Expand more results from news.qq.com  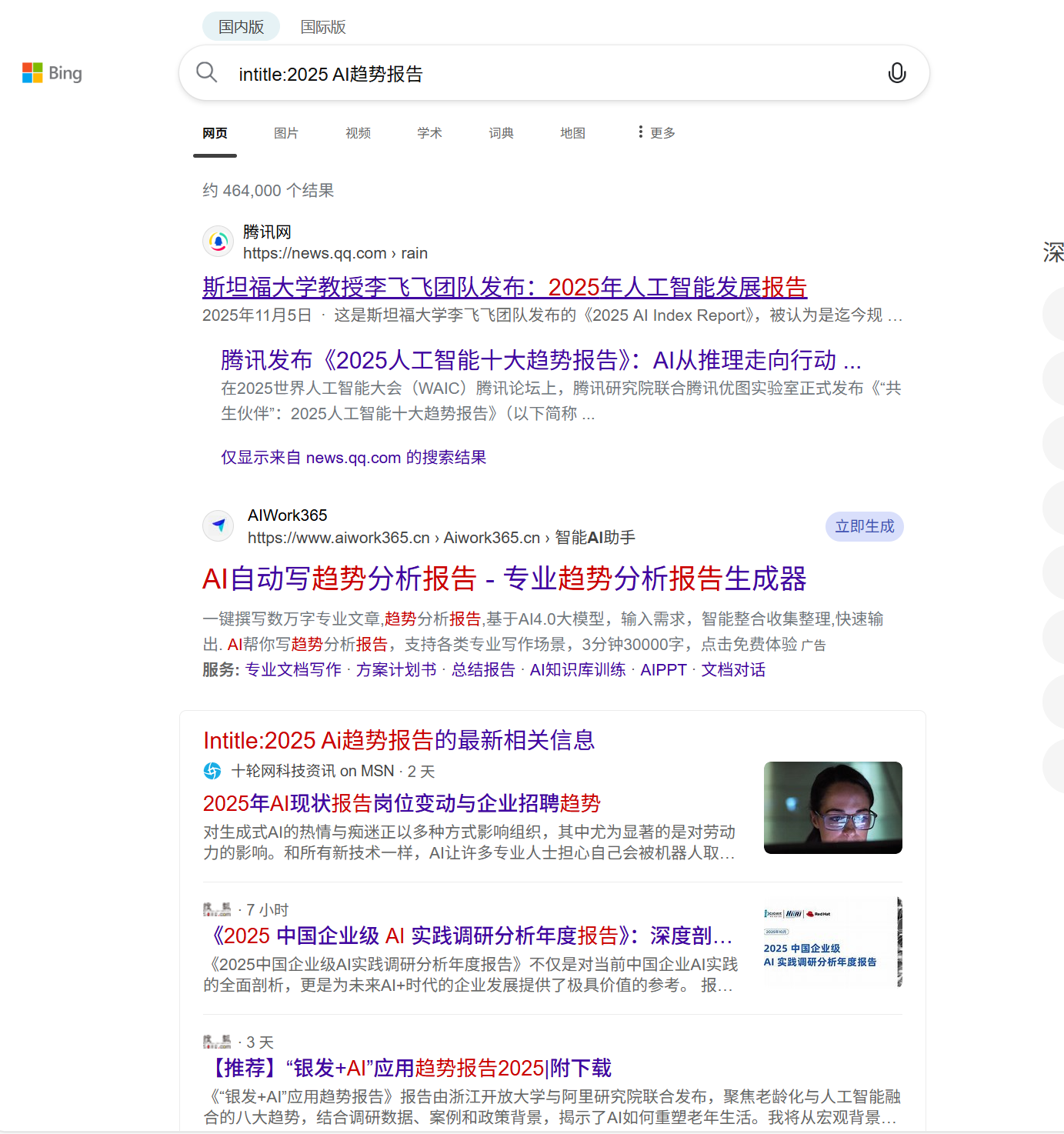coord(353,457)
